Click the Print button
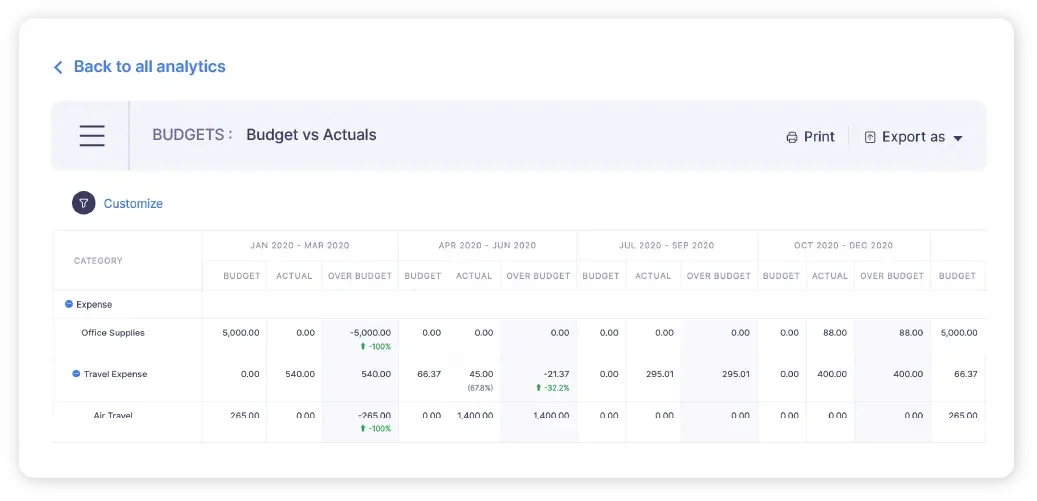This screenshot has width=1037, height=501. (x=810, y=137)
